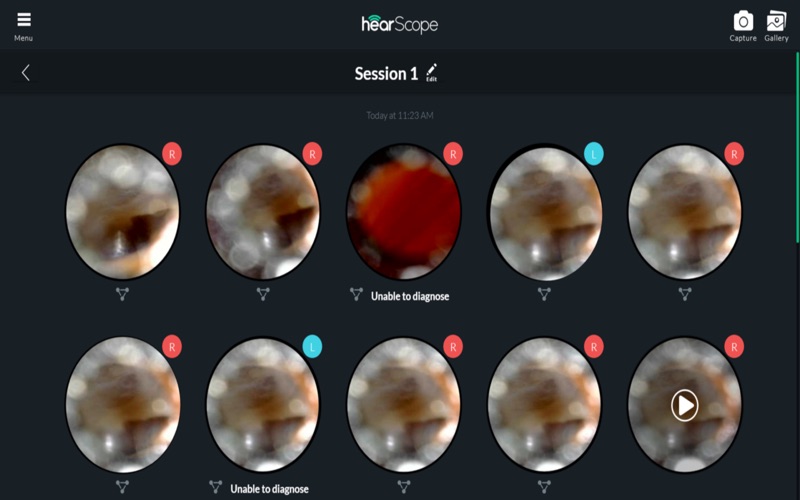
Task: Open the fourth ear image in the bottom row
Action: tap(544, 405)
